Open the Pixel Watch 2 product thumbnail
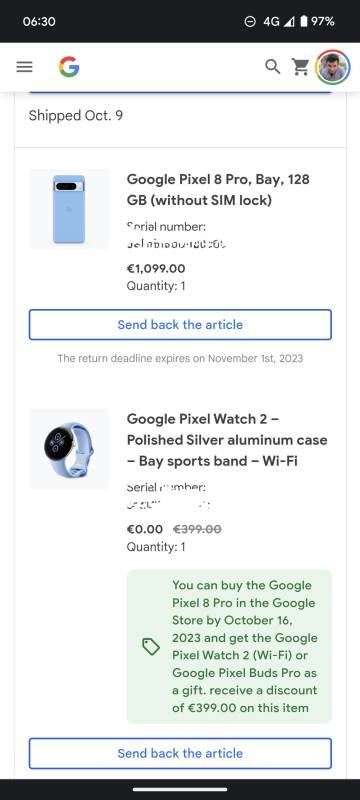 (69, 449)
